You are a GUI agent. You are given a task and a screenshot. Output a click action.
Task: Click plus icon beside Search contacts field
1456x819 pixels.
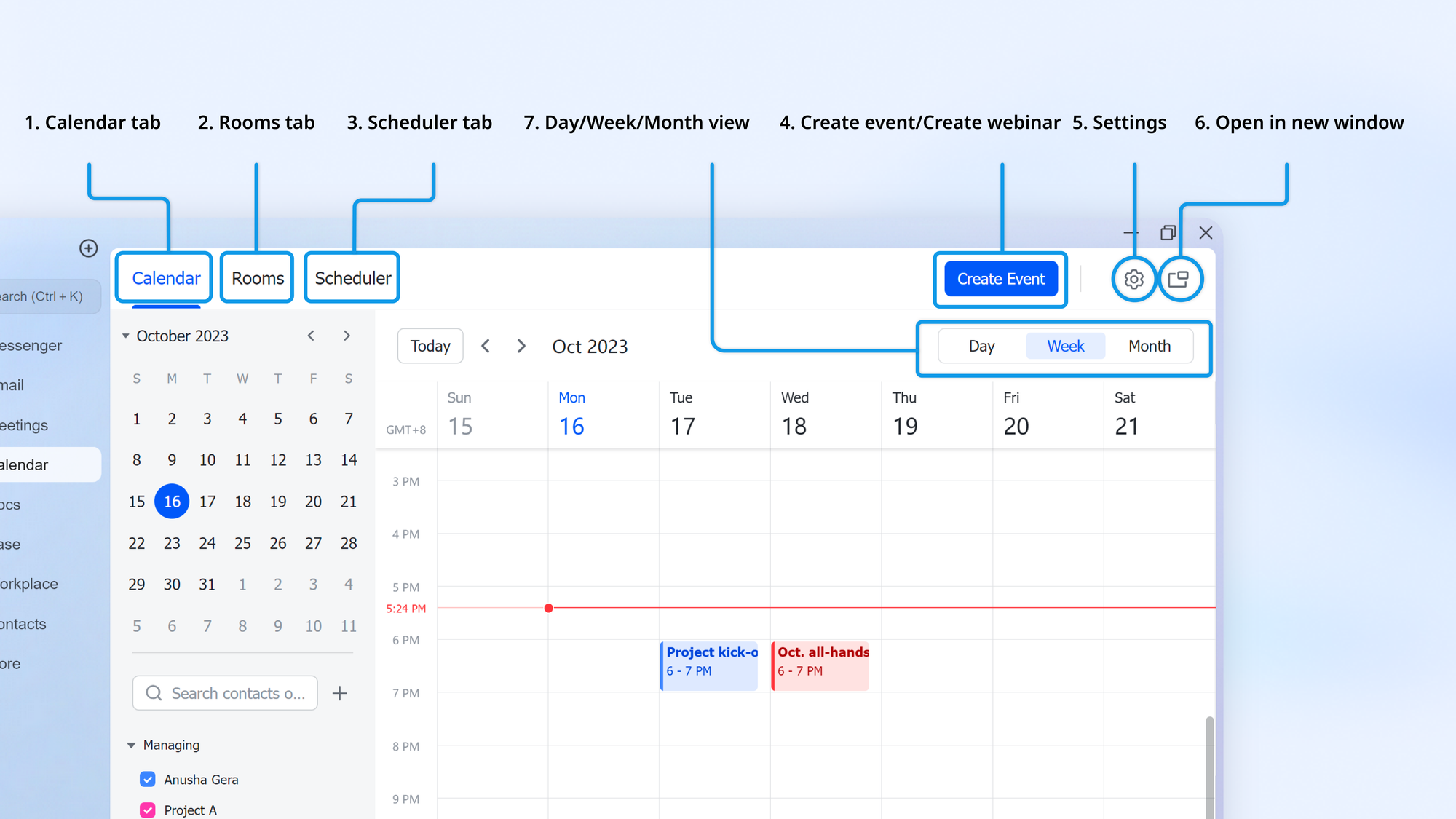(x=340, y=693)
